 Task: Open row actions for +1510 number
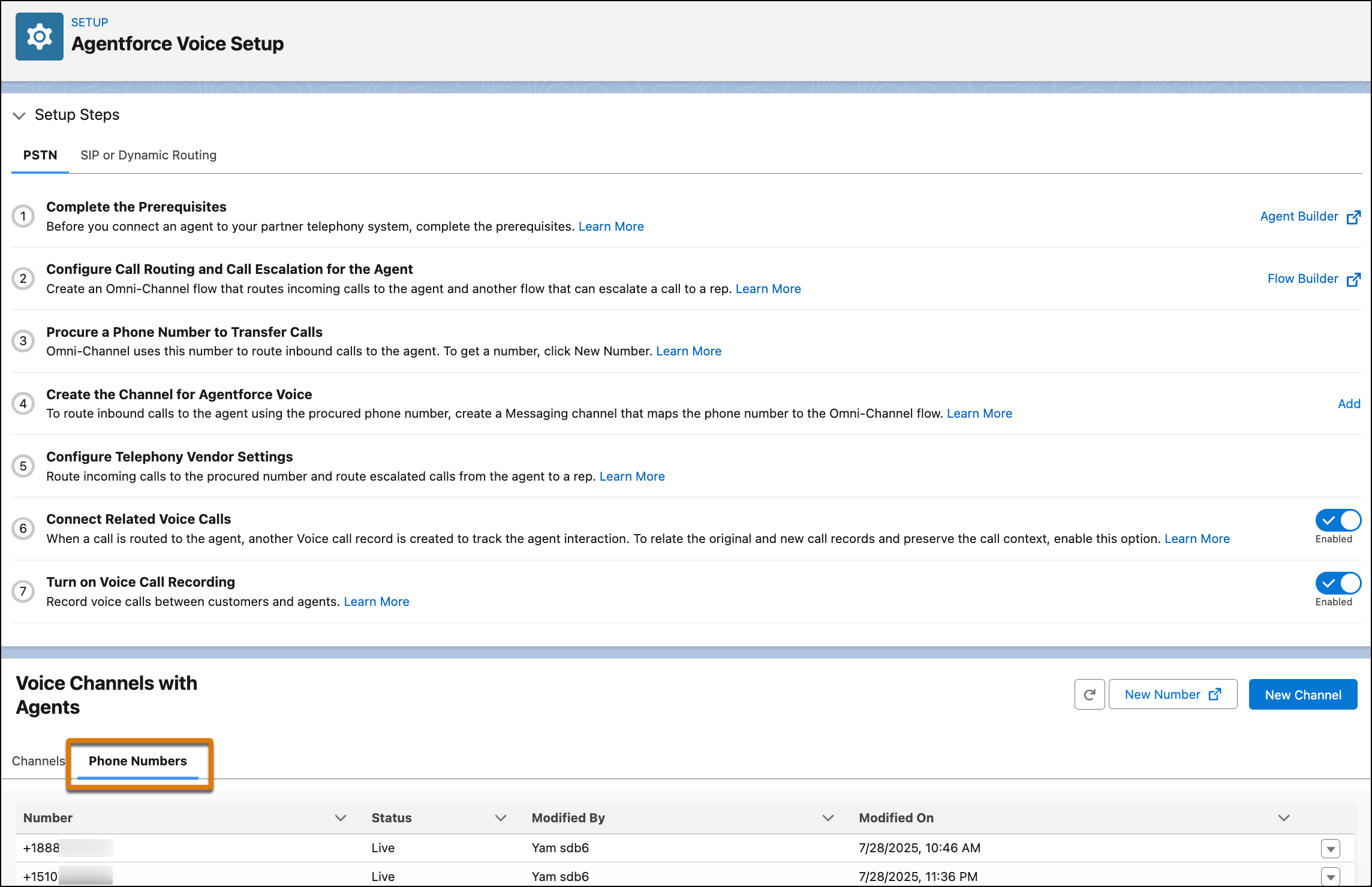tap(1331, 877)
